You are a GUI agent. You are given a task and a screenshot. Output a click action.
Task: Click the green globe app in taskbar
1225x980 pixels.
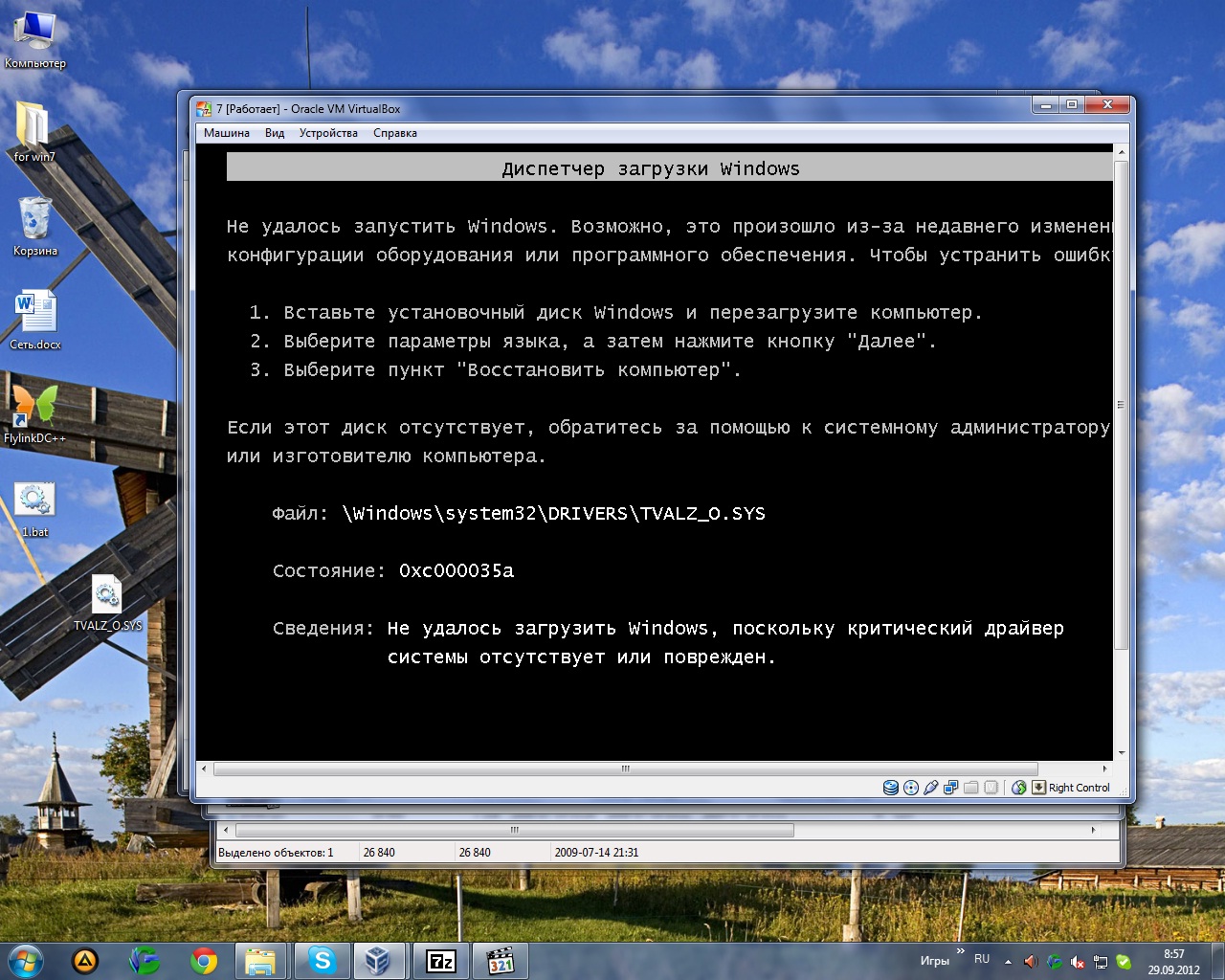145,960
